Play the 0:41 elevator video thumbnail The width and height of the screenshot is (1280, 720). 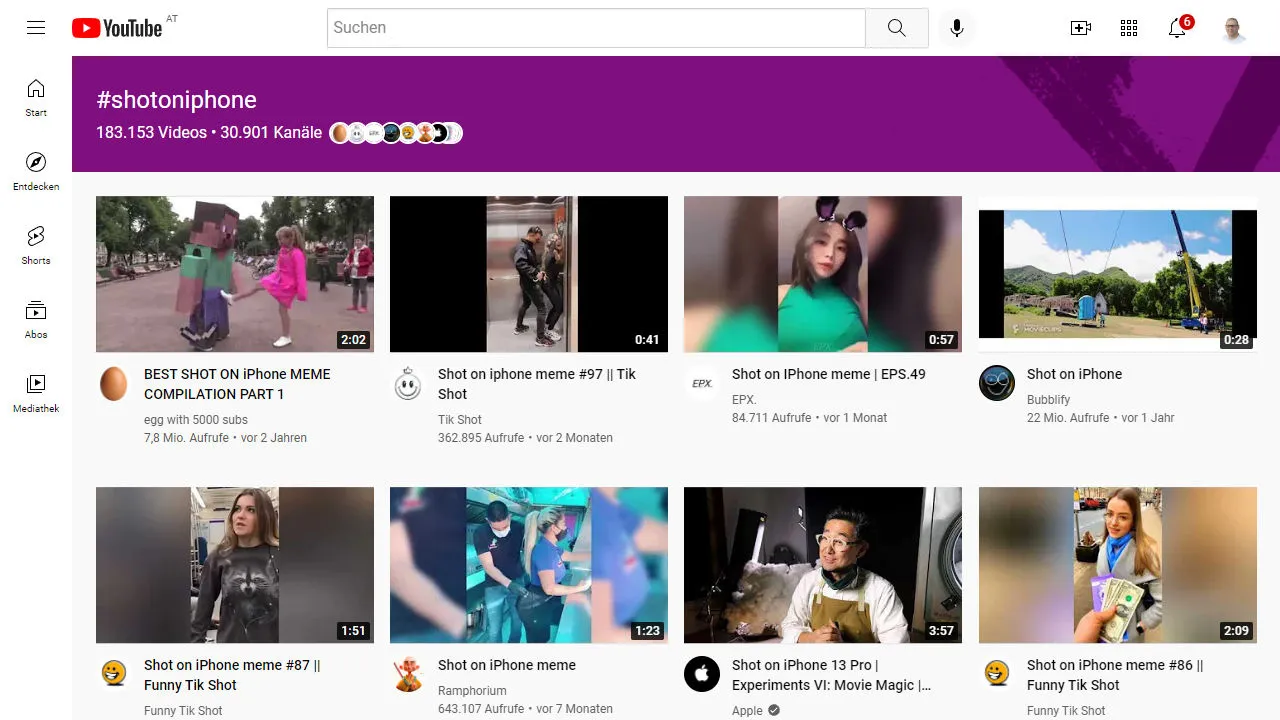[x=529, y=274]
